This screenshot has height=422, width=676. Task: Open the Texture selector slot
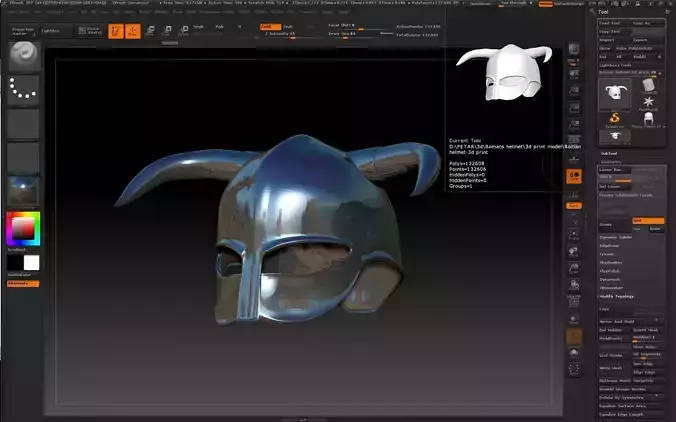tap(24, 158)
